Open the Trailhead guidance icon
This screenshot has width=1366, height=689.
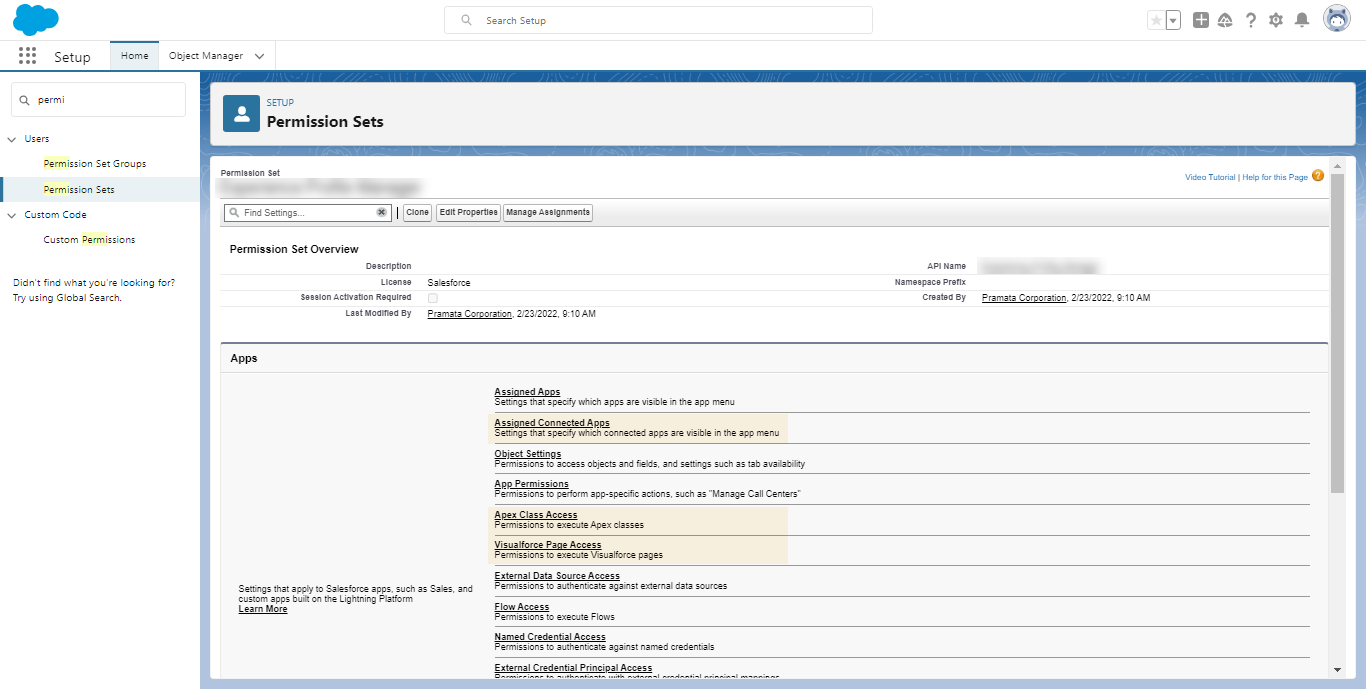[x=1225, y=20]
